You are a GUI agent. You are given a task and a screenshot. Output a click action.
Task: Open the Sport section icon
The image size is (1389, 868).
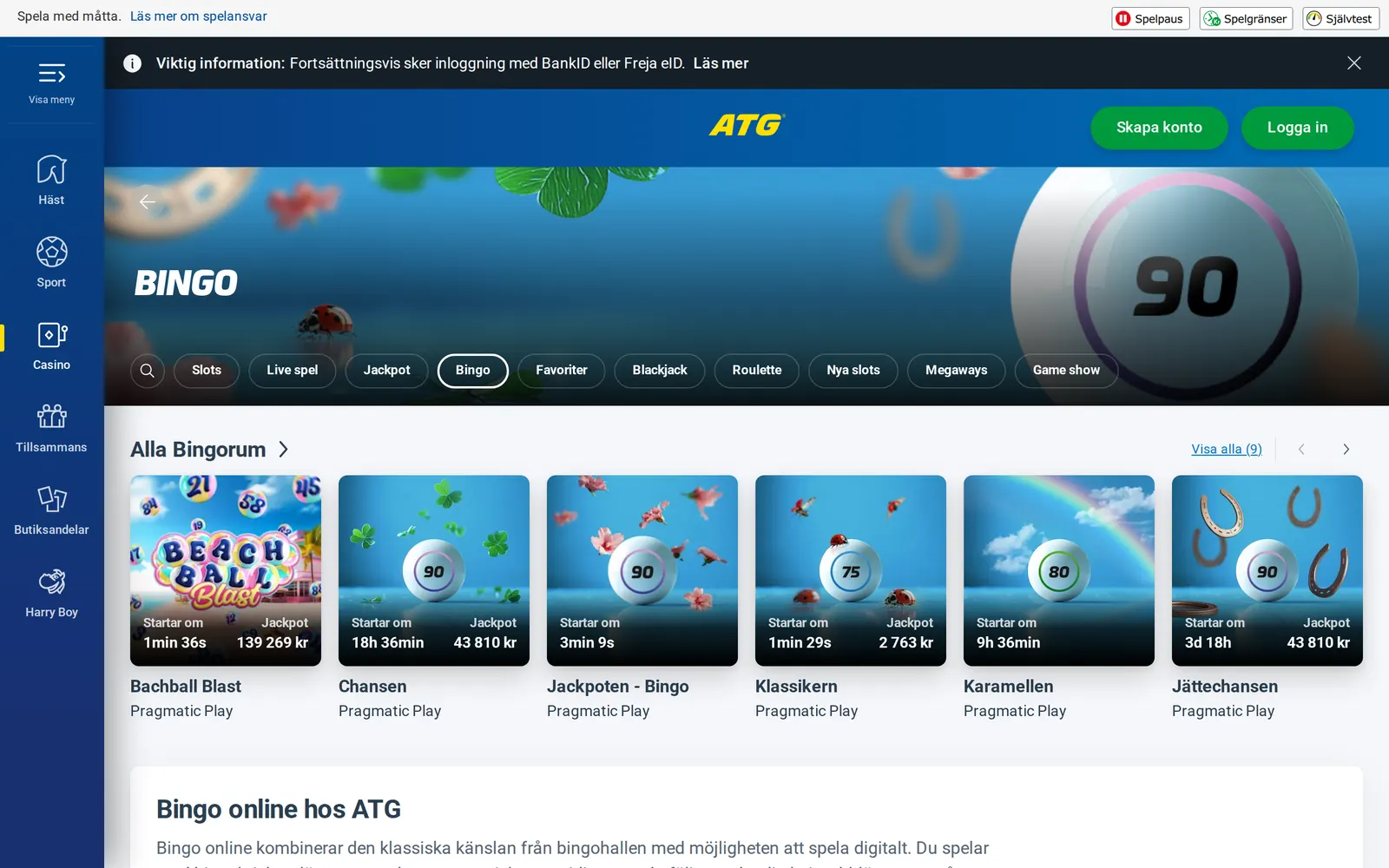[51, 252]
